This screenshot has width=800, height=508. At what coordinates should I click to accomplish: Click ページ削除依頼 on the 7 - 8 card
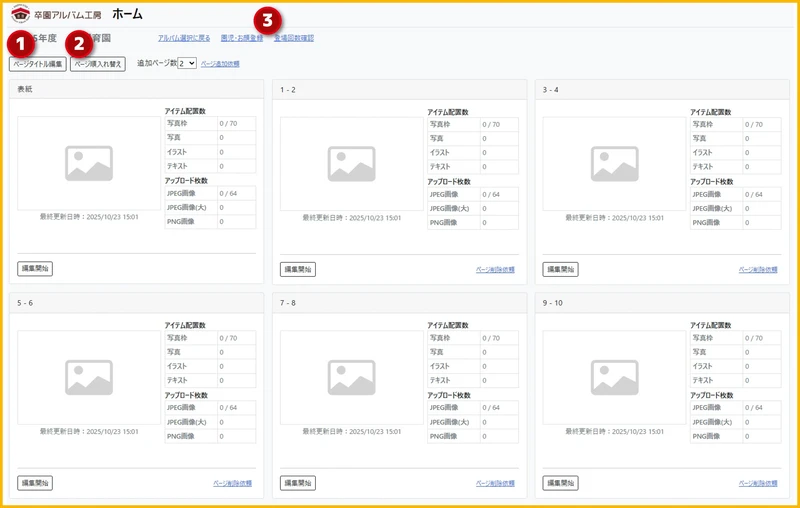click(x=495, y=484)
